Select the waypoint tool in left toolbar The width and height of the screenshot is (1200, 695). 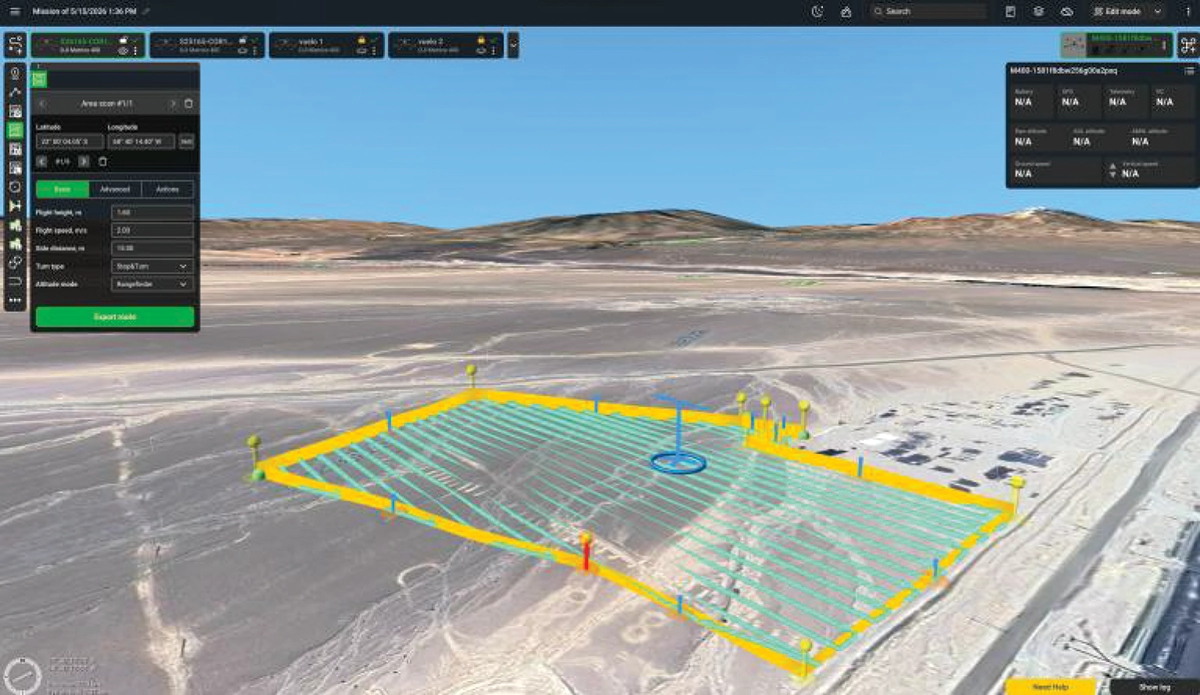point(15,73)
